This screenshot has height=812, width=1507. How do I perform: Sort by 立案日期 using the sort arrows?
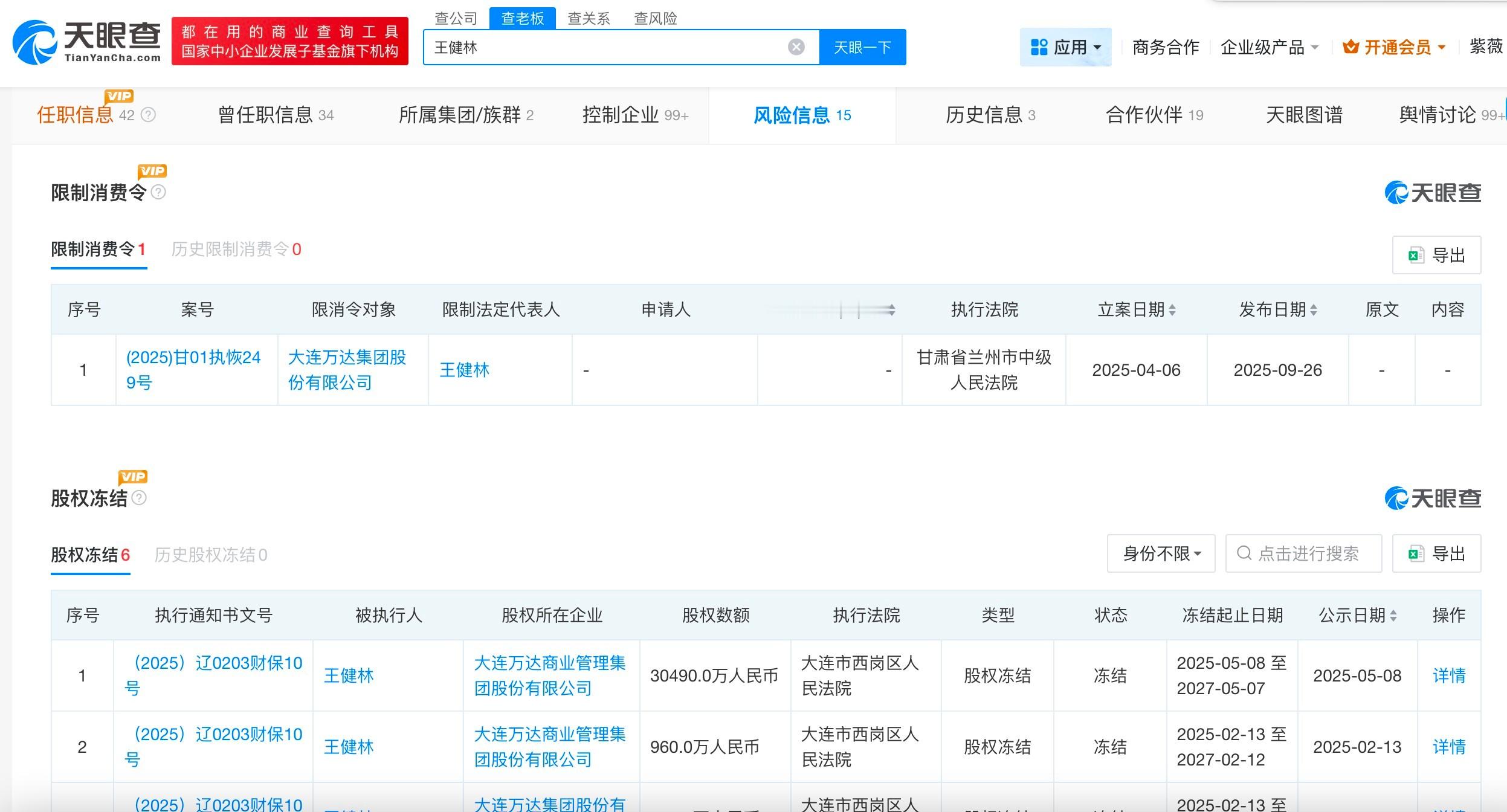1172,310
